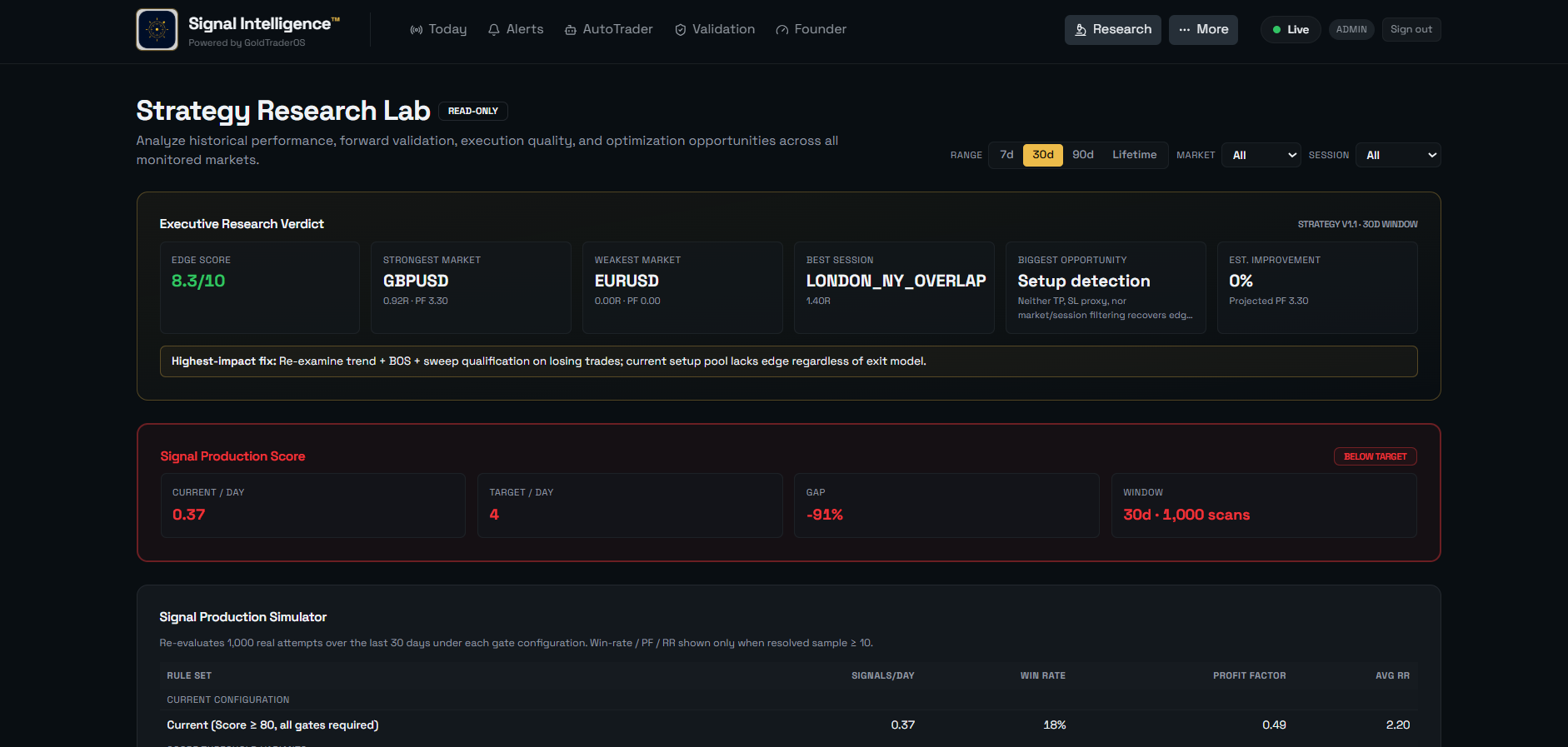Click the Below Target badge
Viewport: 1568px width, 747px height.
click(x=1376, y=456)
